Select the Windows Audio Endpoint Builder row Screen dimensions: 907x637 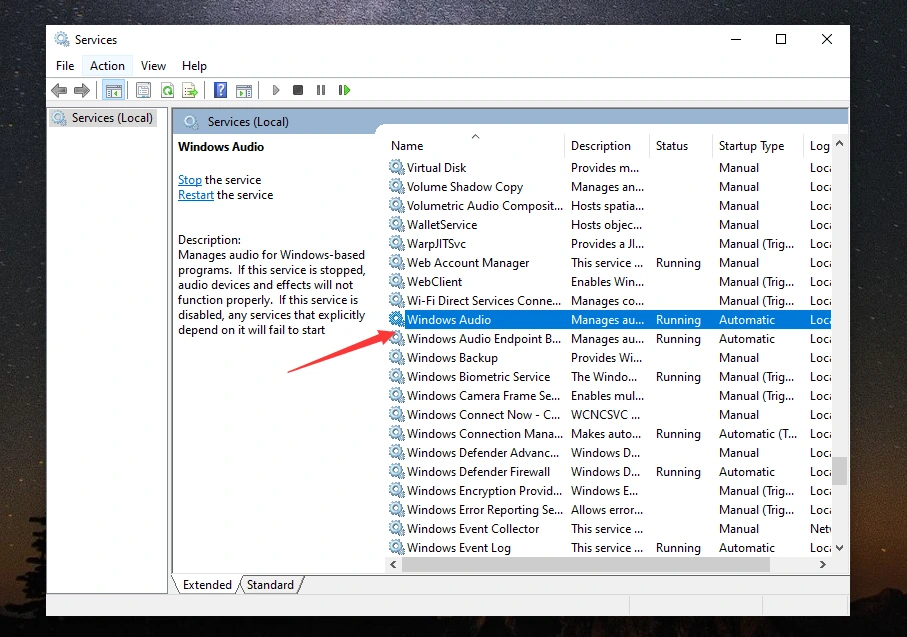pos(609,338)
